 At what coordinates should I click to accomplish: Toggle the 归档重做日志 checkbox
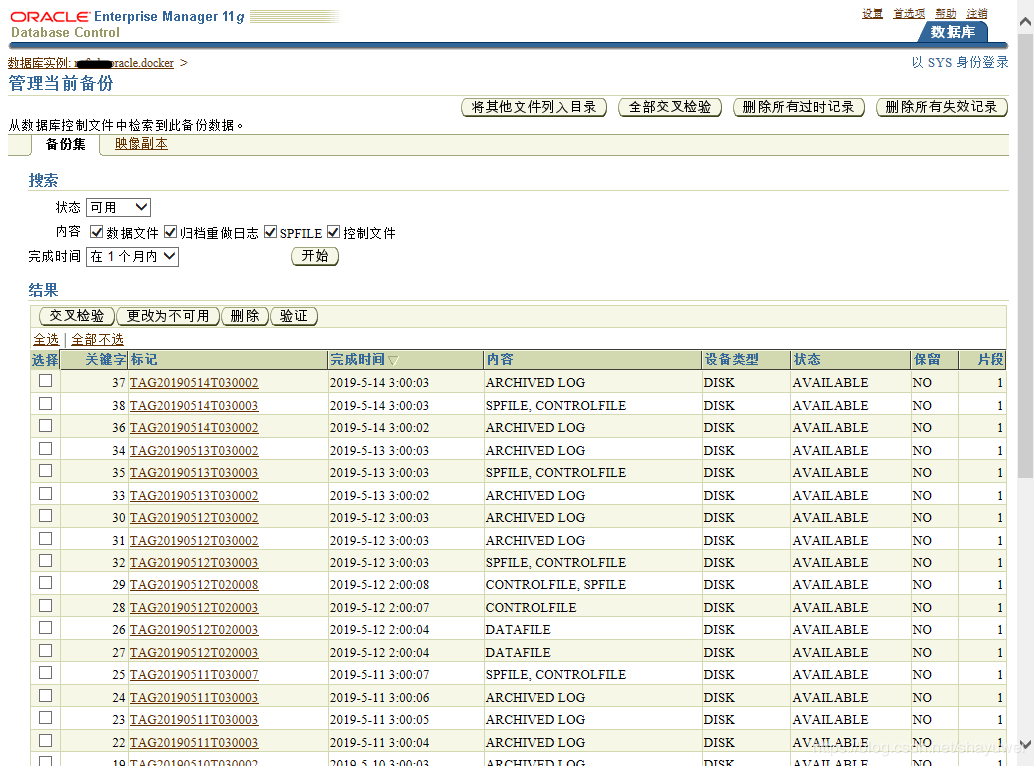click(170, 232)
